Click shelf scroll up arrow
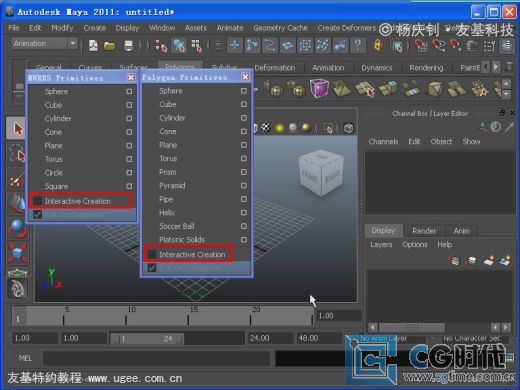This screenshot has height=390, width=520. pyautogui.click(x=506, y=83)
